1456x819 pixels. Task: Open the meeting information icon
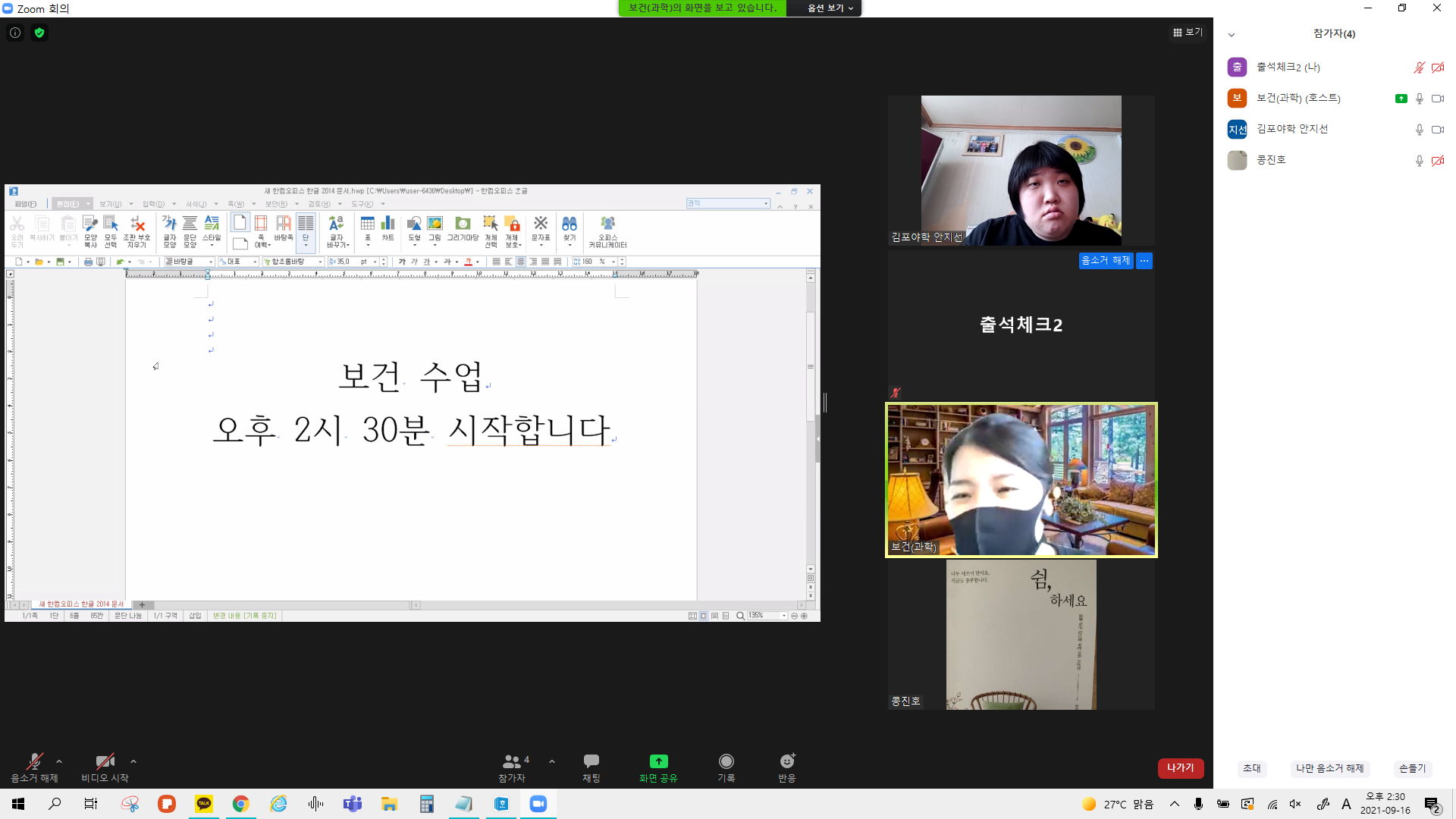(x=15, y=33)
